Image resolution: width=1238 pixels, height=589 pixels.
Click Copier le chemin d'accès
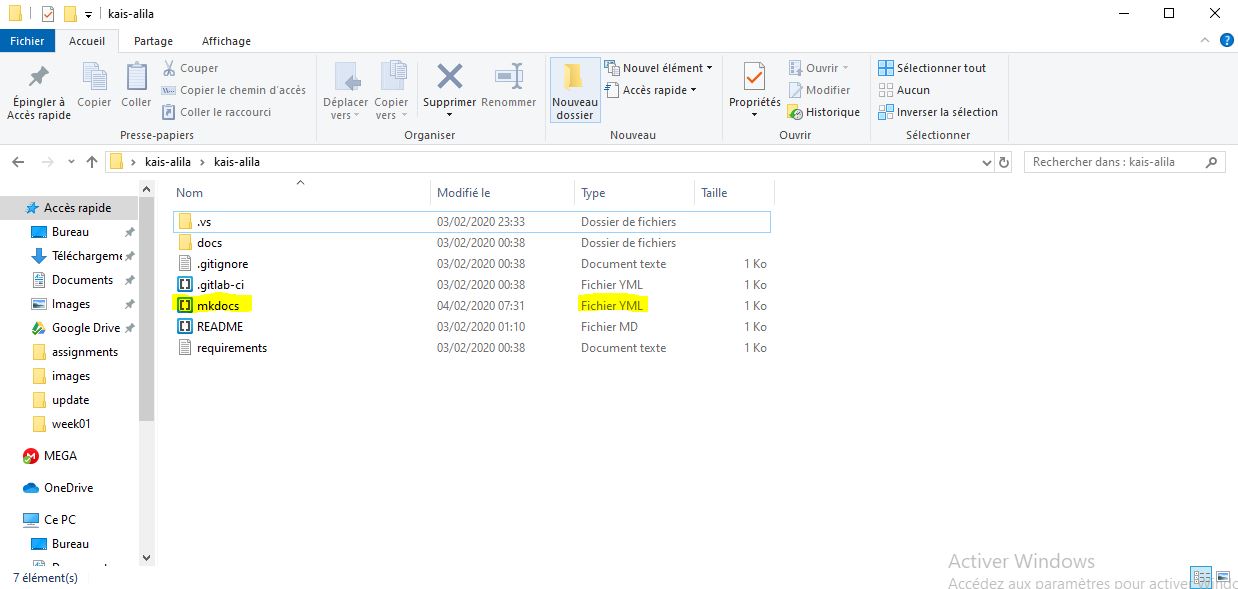[x=234, y=90]
